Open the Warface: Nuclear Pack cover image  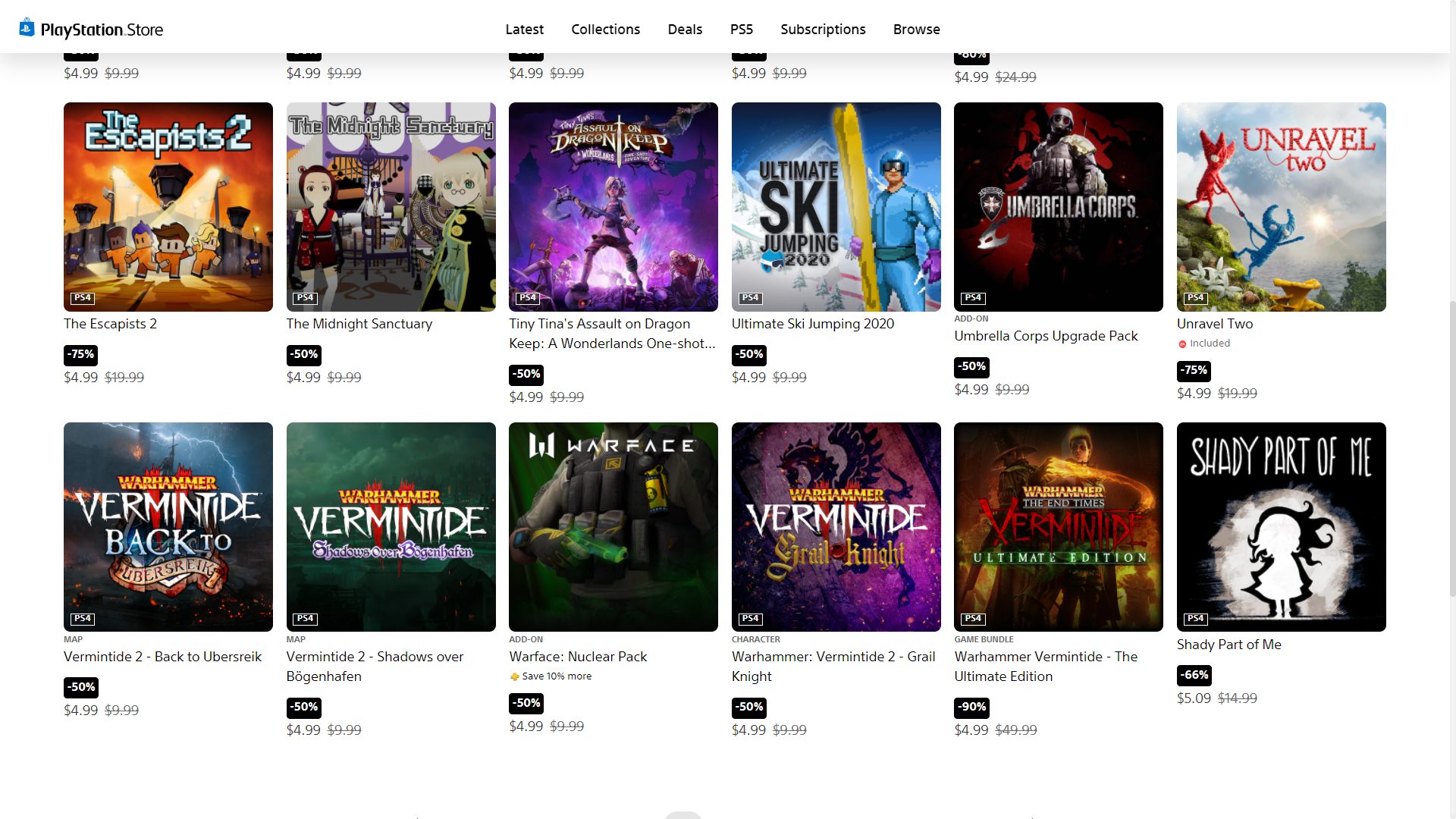(x=613, y=526)
